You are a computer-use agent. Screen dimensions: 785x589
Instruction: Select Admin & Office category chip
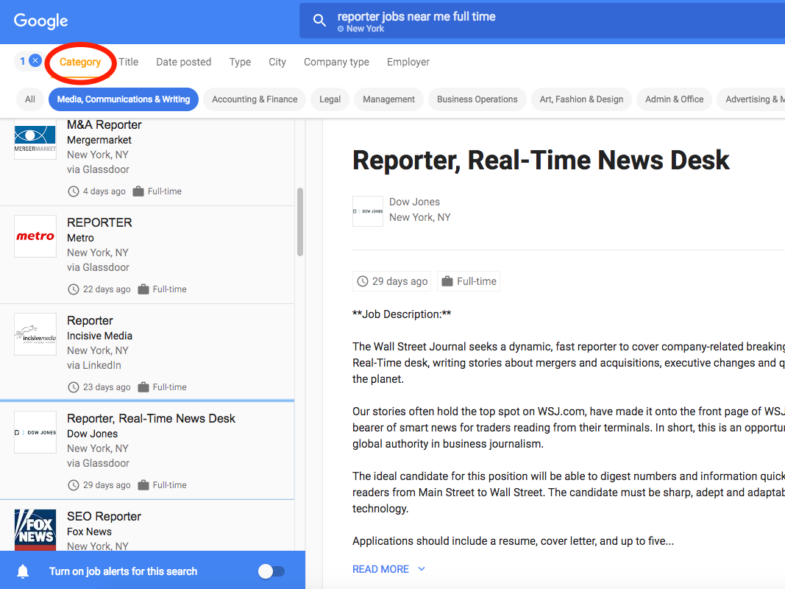click(x=674, y=99)
